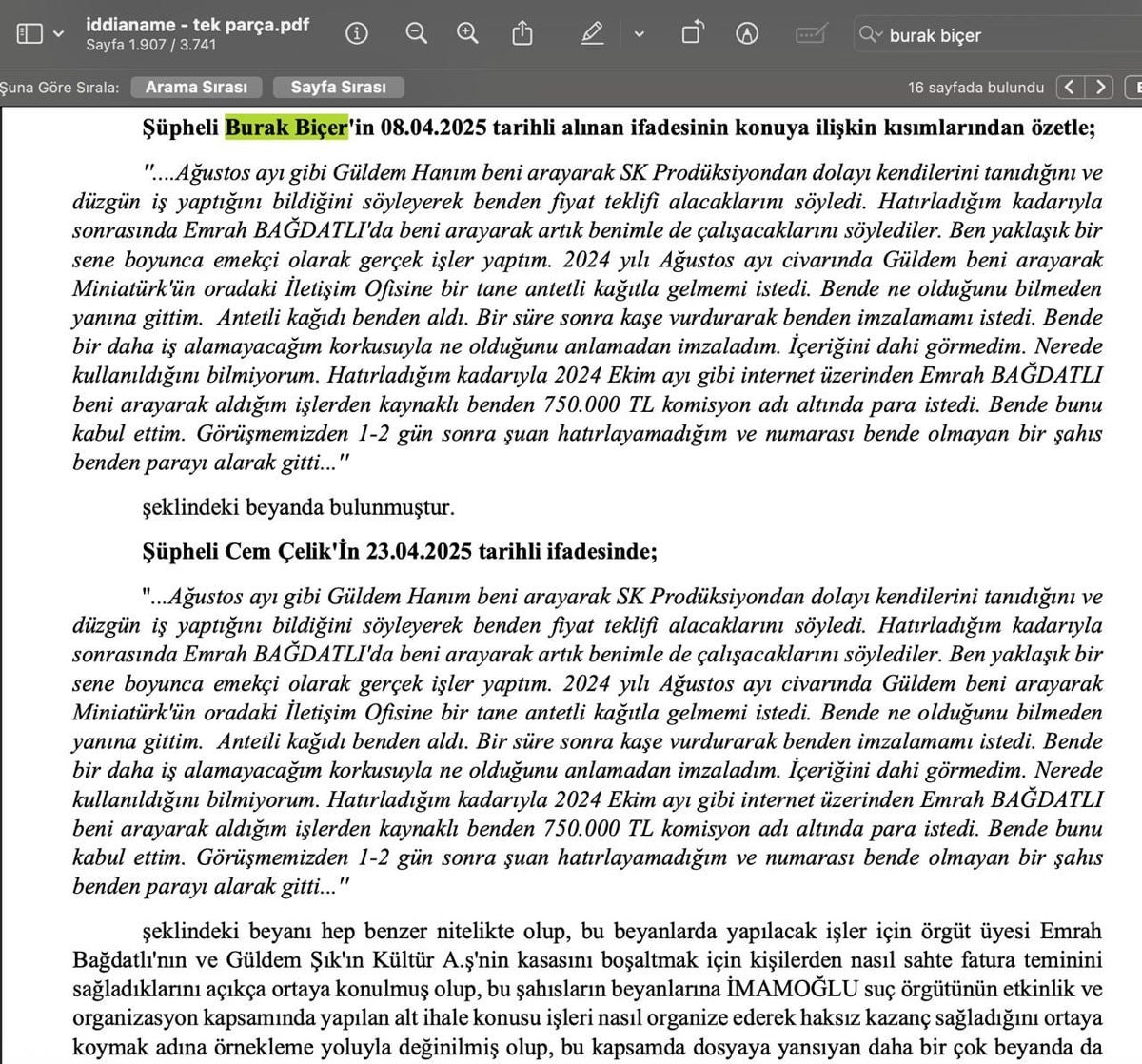Click the document title 'iddianame - tek parça.pdf'
1142x1064 pixels.
click(197, 25)
